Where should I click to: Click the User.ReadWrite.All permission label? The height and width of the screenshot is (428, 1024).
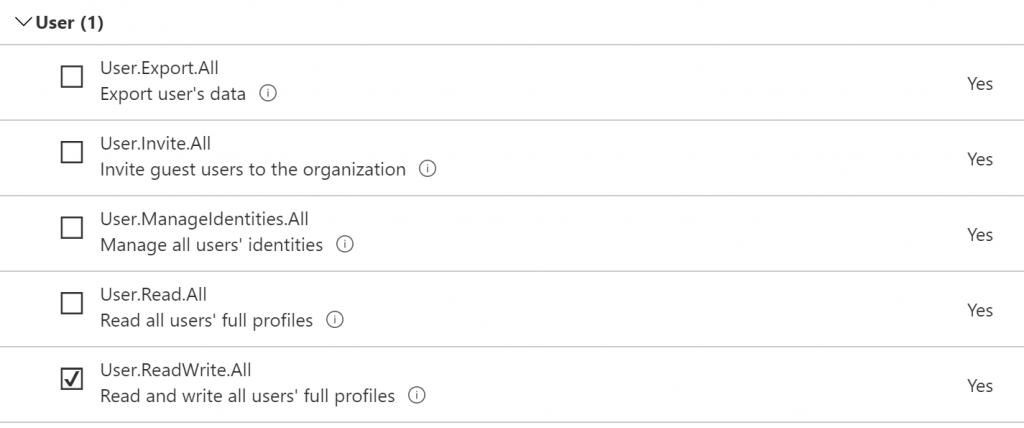point(174,371)
